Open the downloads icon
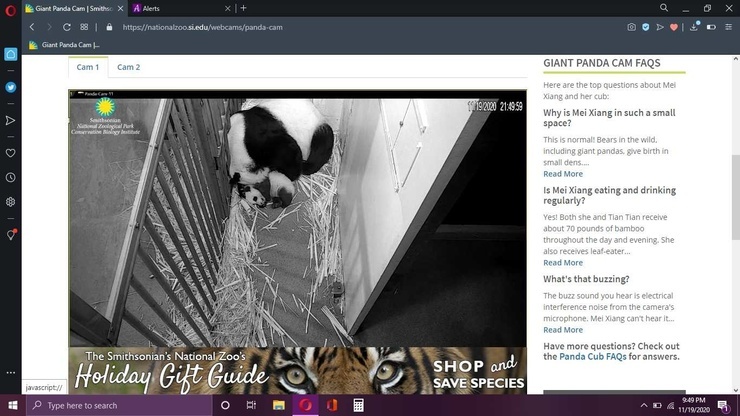This screenshot has width=740, height=416. [x=694, y=27]
